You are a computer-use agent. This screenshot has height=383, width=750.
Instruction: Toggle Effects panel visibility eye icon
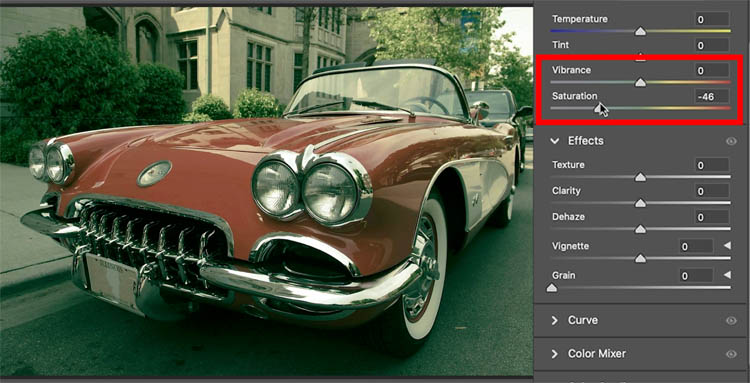731,141
